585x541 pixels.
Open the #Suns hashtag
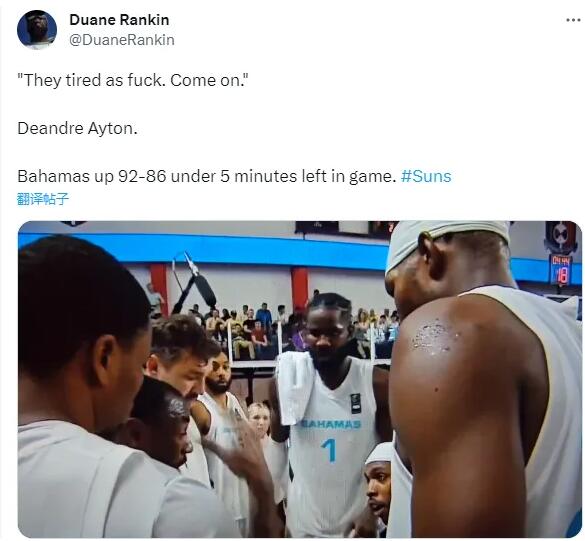coord(426,176)
